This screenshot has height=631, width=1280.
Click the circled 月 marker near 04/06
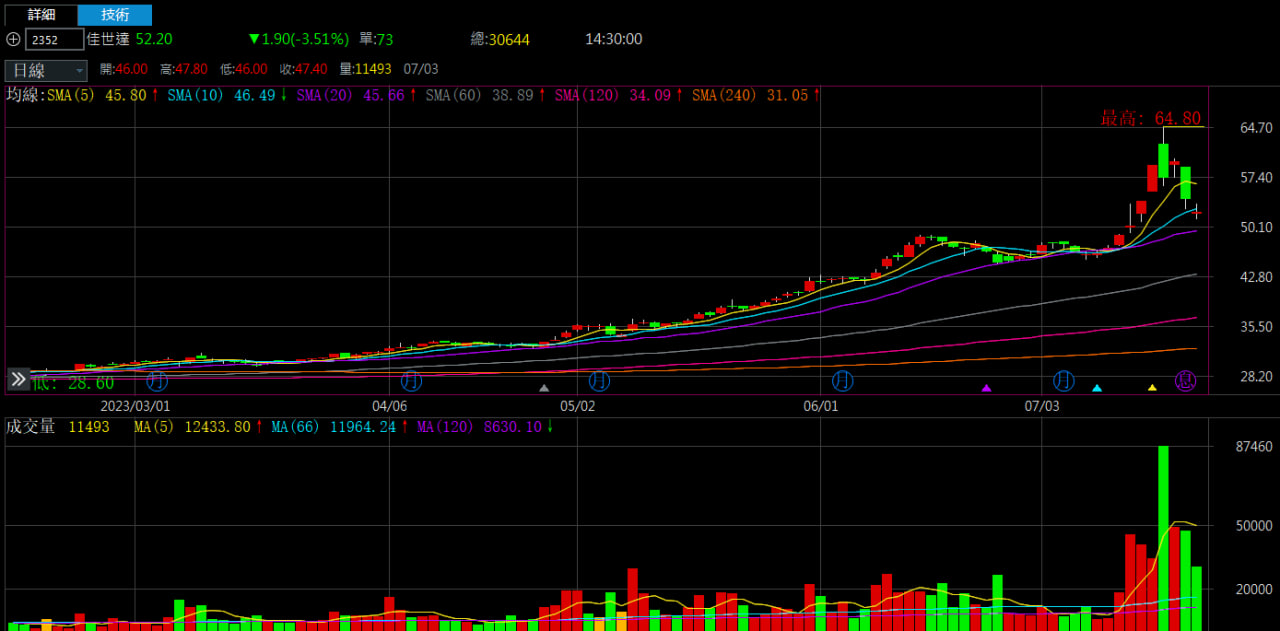coord(411,380)
